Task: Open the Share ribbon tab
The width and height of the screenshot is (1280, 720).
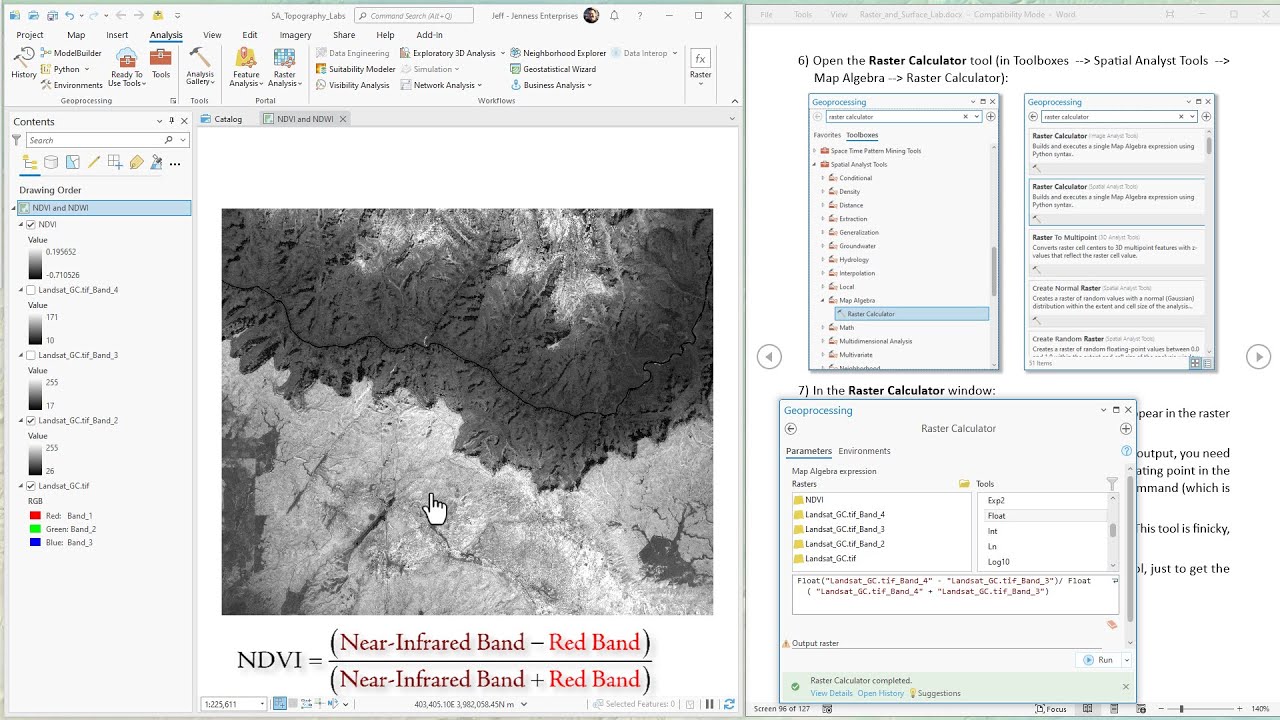Action: point(344,35)
